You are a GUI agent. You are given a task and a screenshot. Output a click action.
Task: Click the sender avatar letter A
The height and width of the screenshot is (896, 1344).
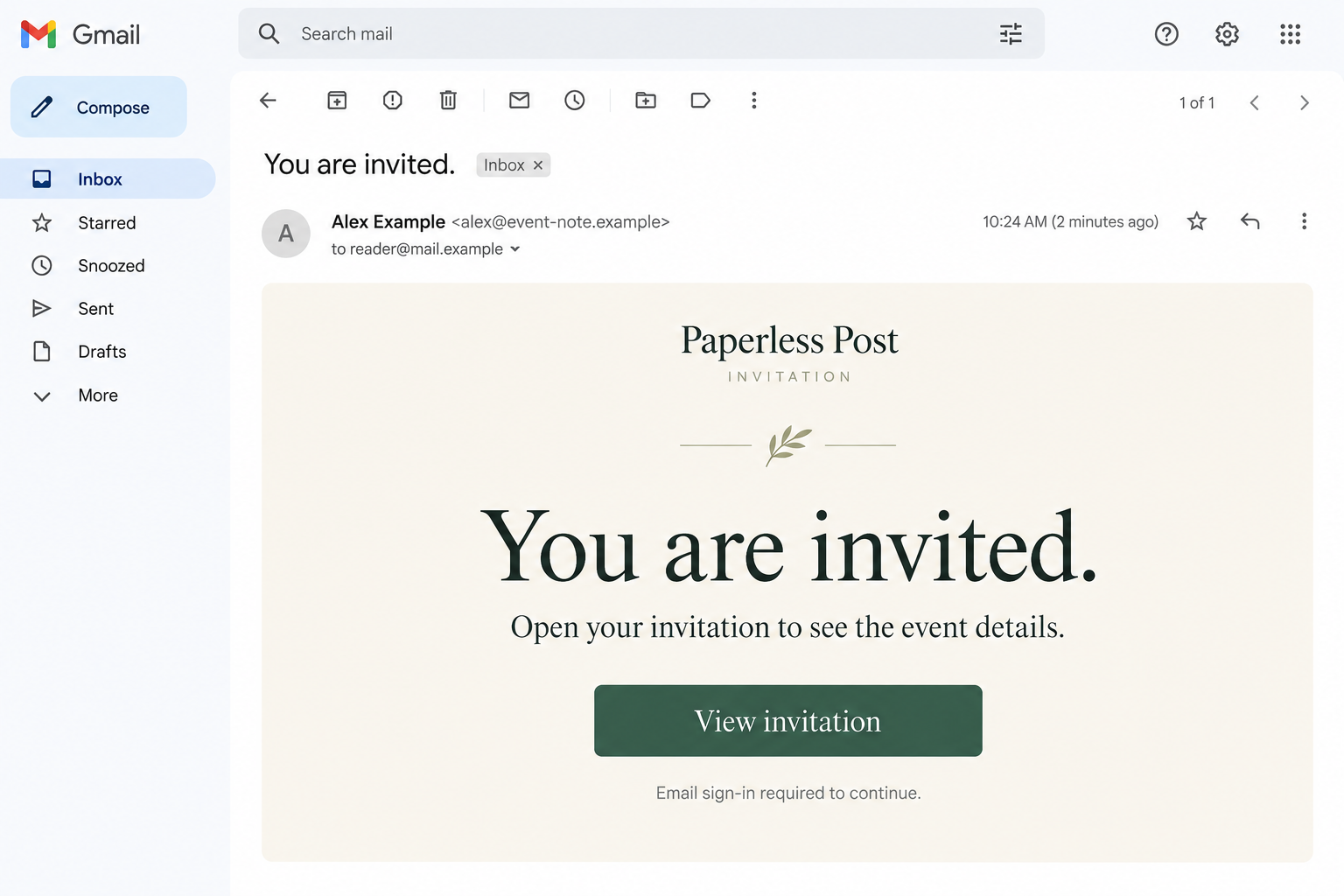(x=286, y=234)
